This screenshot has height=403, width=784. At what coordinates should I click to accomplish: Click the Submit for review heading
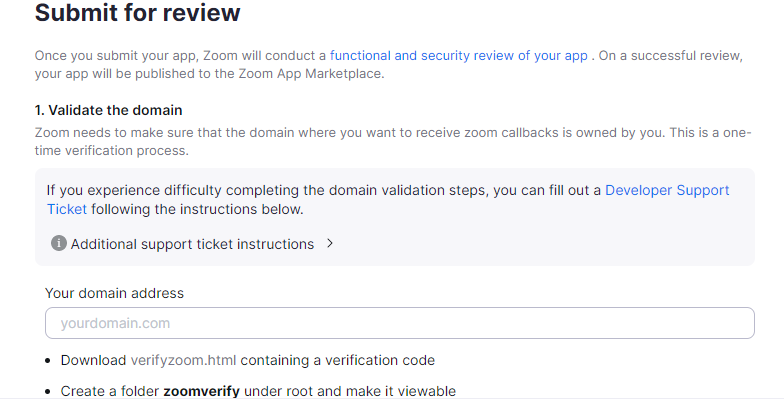pyautogui.click(x=137, y=14)
